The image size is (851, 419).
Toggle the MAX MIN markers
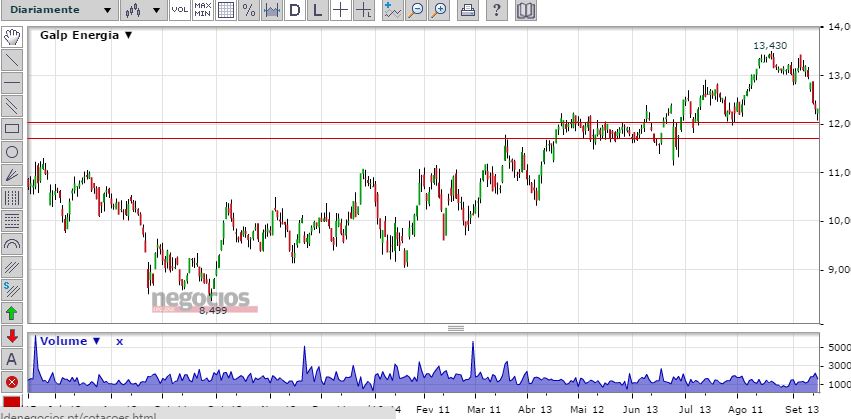(x=203, y=10)
